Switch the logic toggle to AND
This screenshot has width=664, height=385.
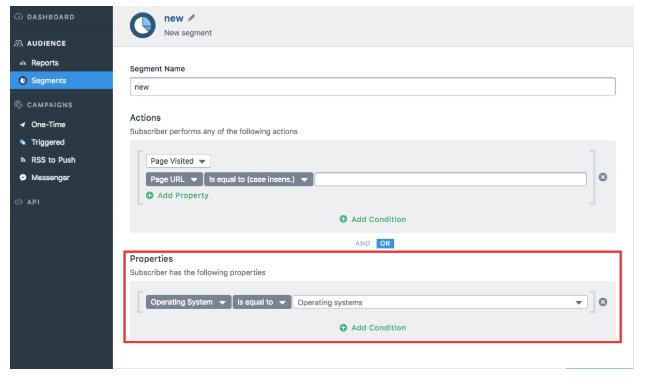(362, 244)
